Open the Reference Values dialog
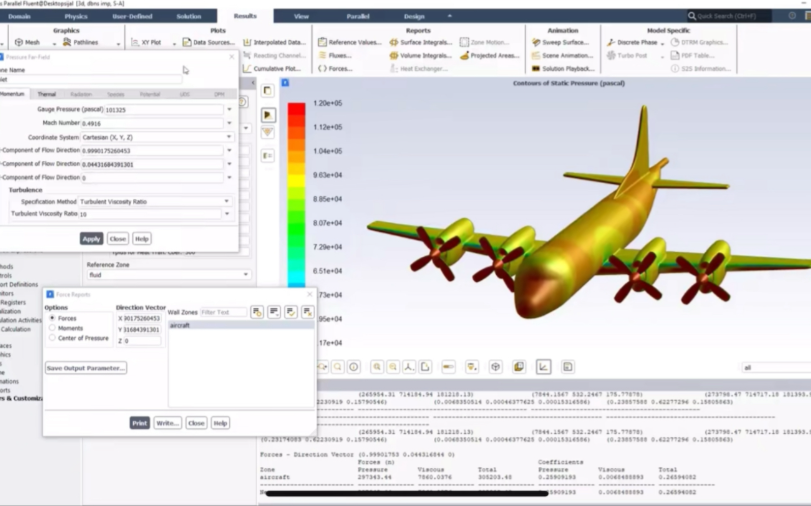Viewport: 811px width, 506px height. [350, 42]
